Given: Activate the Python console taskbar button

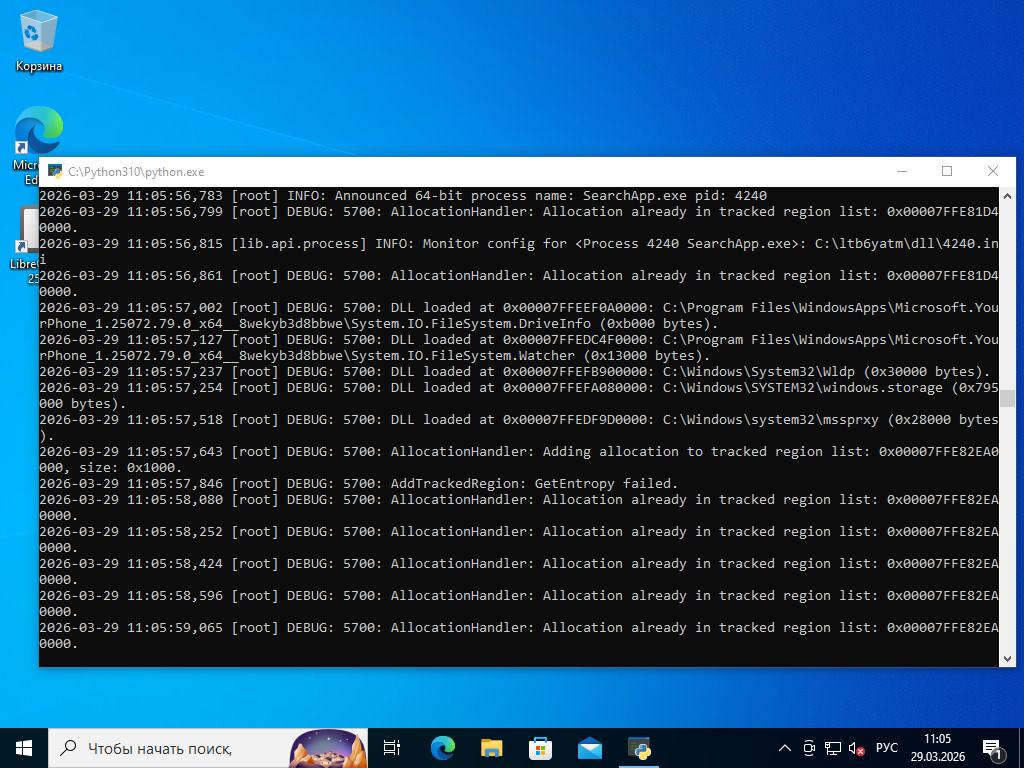Looking at the screenshot, I should (x=639, y=747).
